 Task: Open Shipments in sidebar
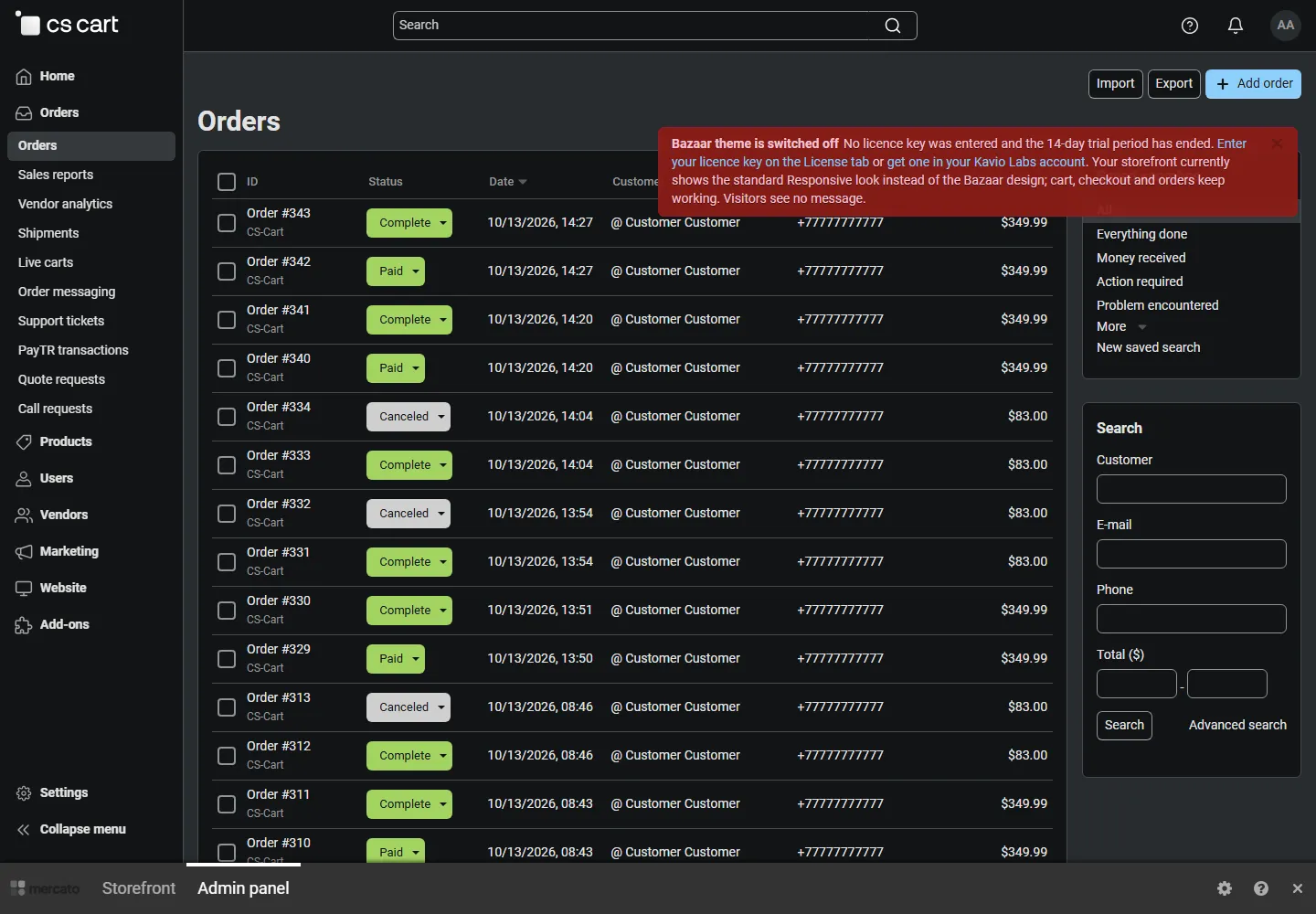[x=48, y=233]
